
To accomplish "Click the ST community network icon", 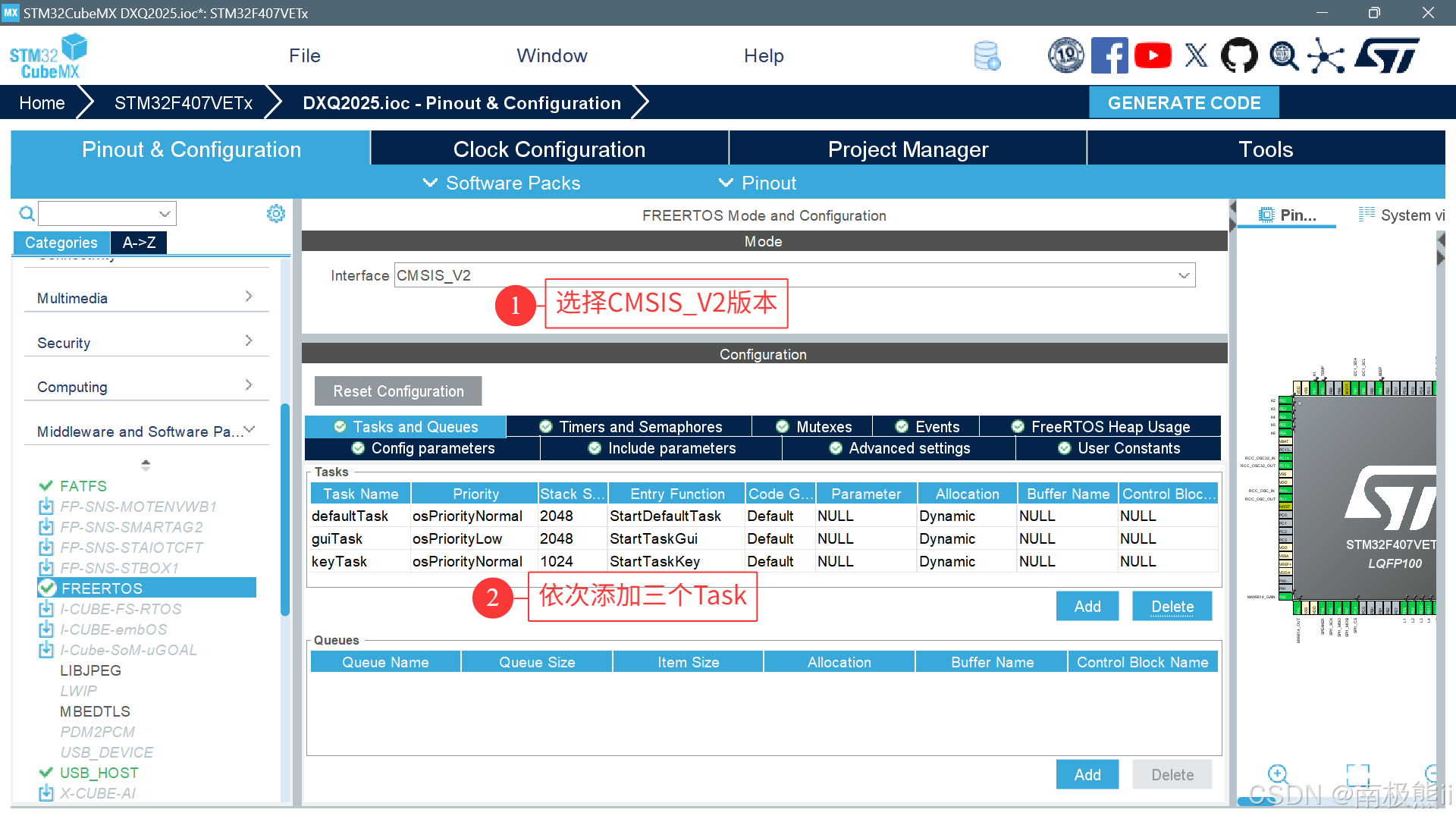I will click(x=1326, y=56).
